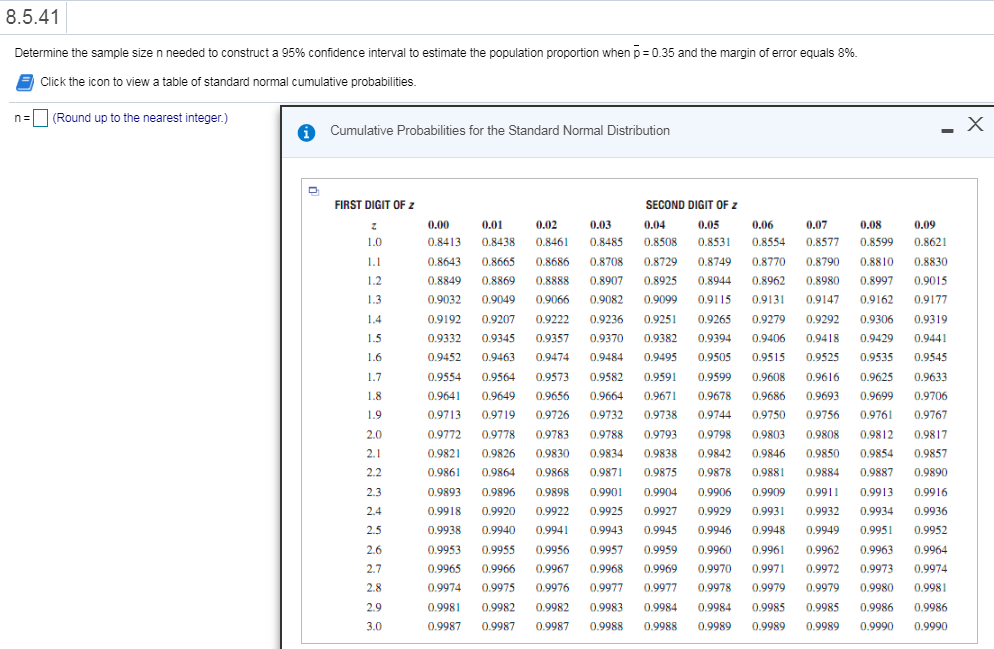This screenshot has height=649, width=994.
Task: Click the row label 1.0
Action: [x=374, y=242]
